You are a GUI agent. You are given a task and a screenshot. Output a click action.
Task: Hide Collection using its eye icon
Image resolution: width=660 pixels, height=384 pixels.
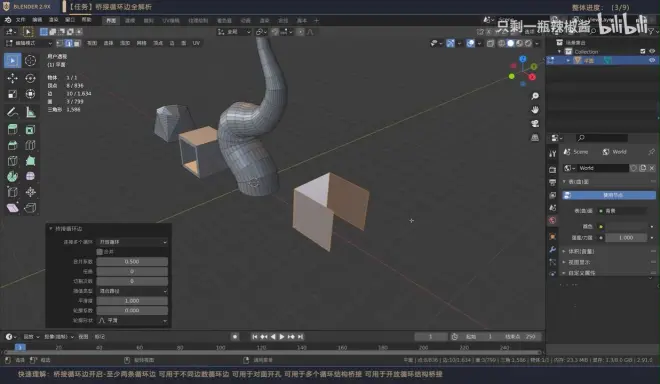tap(652, 51)
